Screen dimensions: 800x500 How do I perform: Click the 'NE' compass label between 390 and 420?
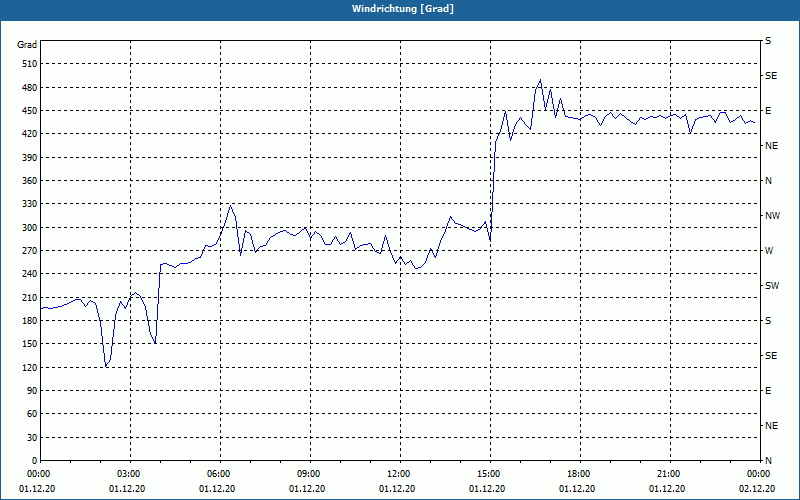[771, 146]
